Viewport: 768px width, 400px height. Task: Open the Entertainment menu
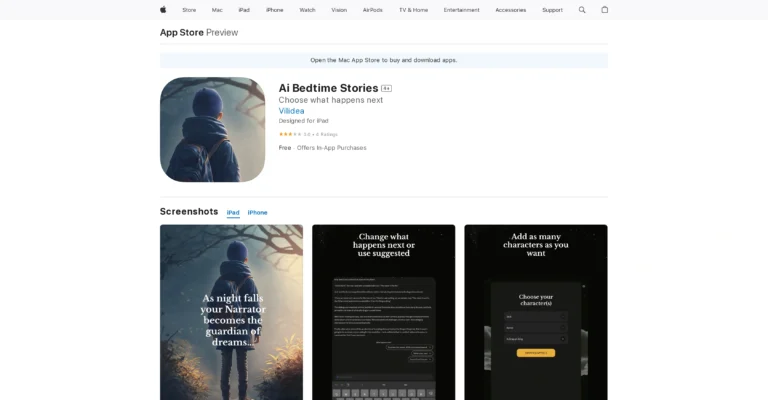[x=461, y=10]
